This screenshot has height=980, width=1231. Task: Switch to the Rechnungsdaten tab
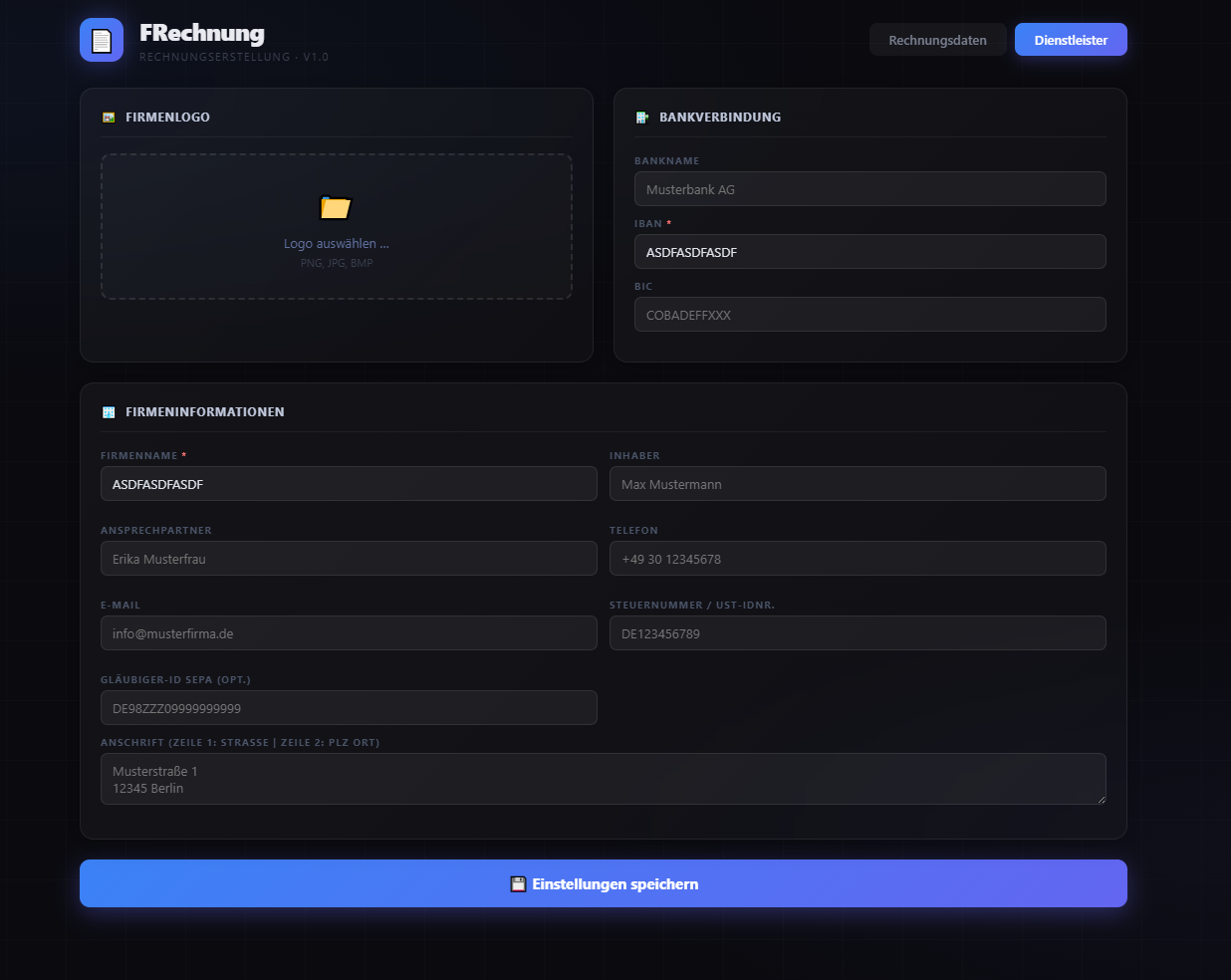tap(937, 39)
